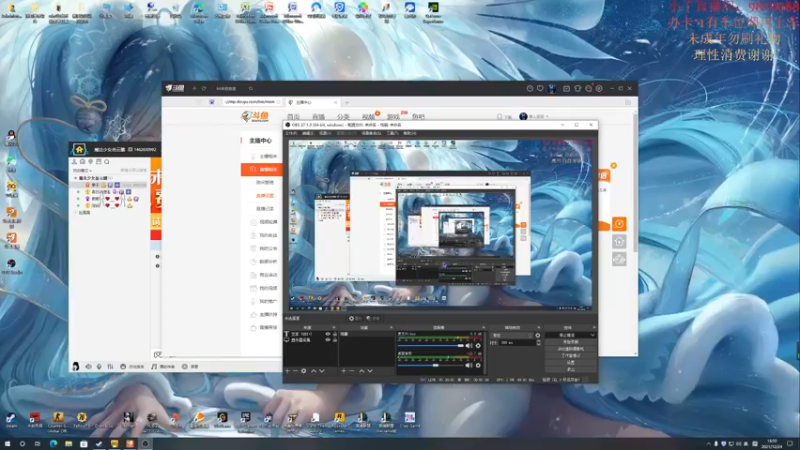Open 文件 menu in OBS menu bar
The image size is (800, 450).
291,133
